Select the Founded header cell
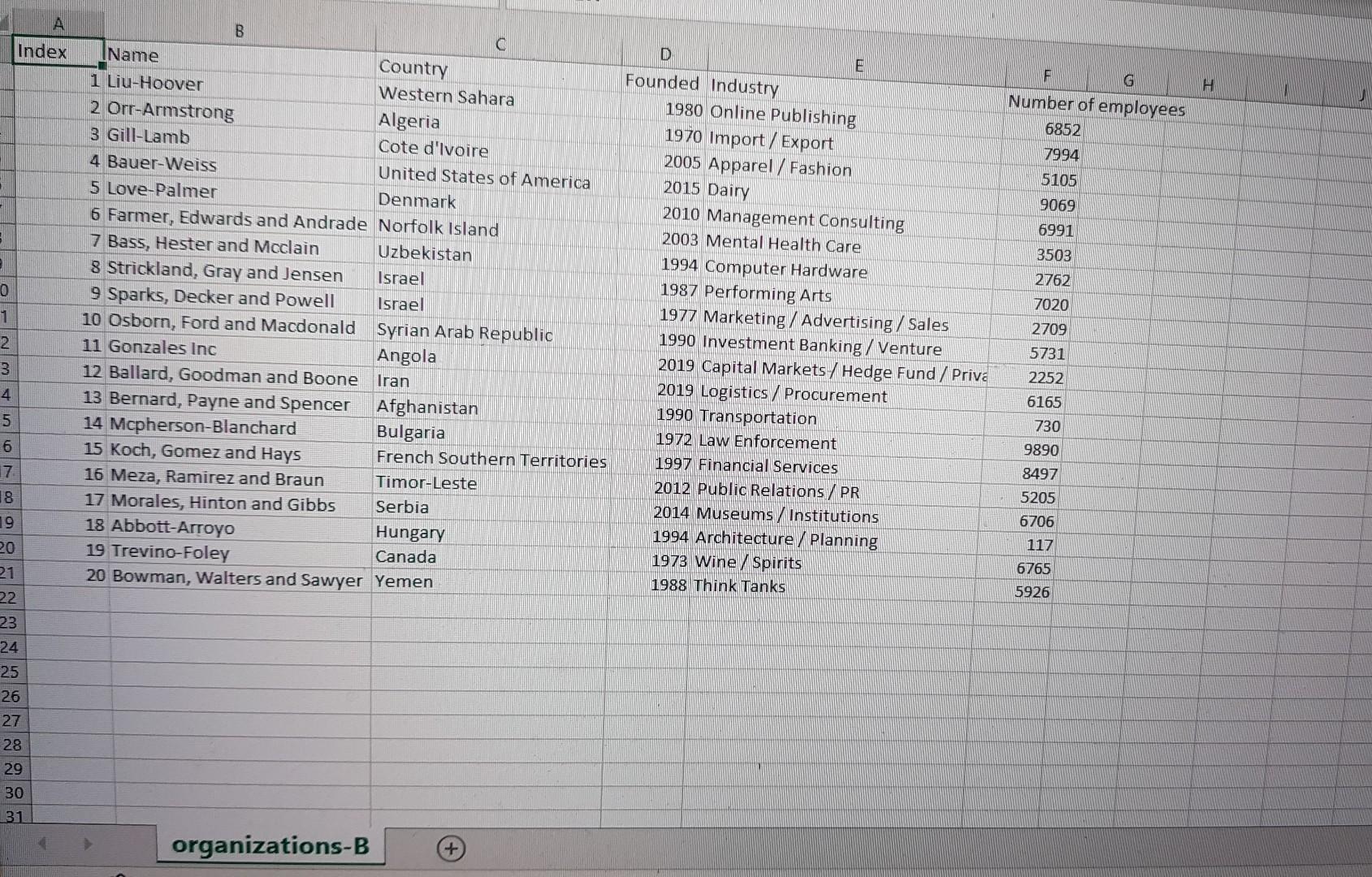 [662, 82]
